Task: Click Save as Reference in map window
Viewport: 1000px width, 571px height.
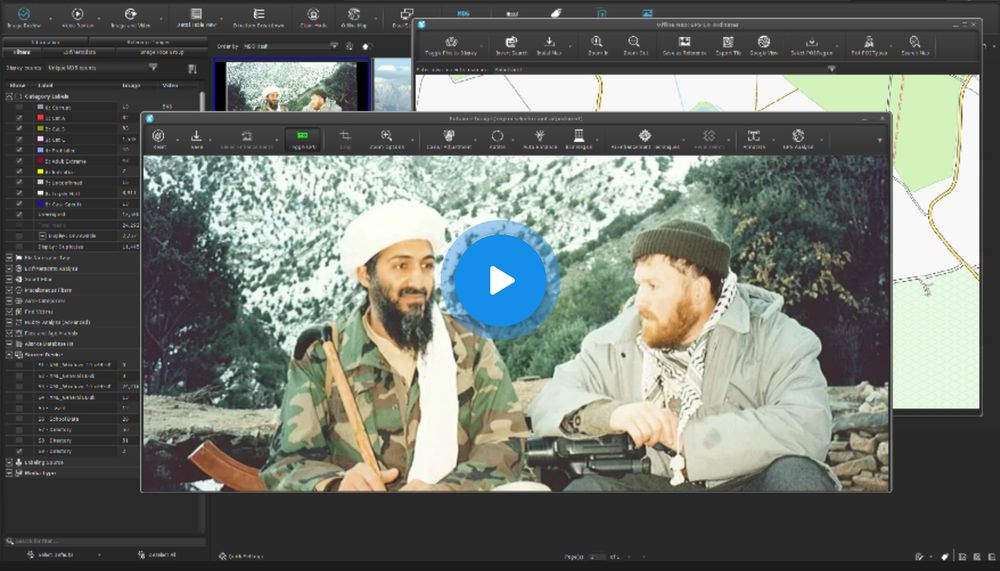Action: [x=684, y=46]
